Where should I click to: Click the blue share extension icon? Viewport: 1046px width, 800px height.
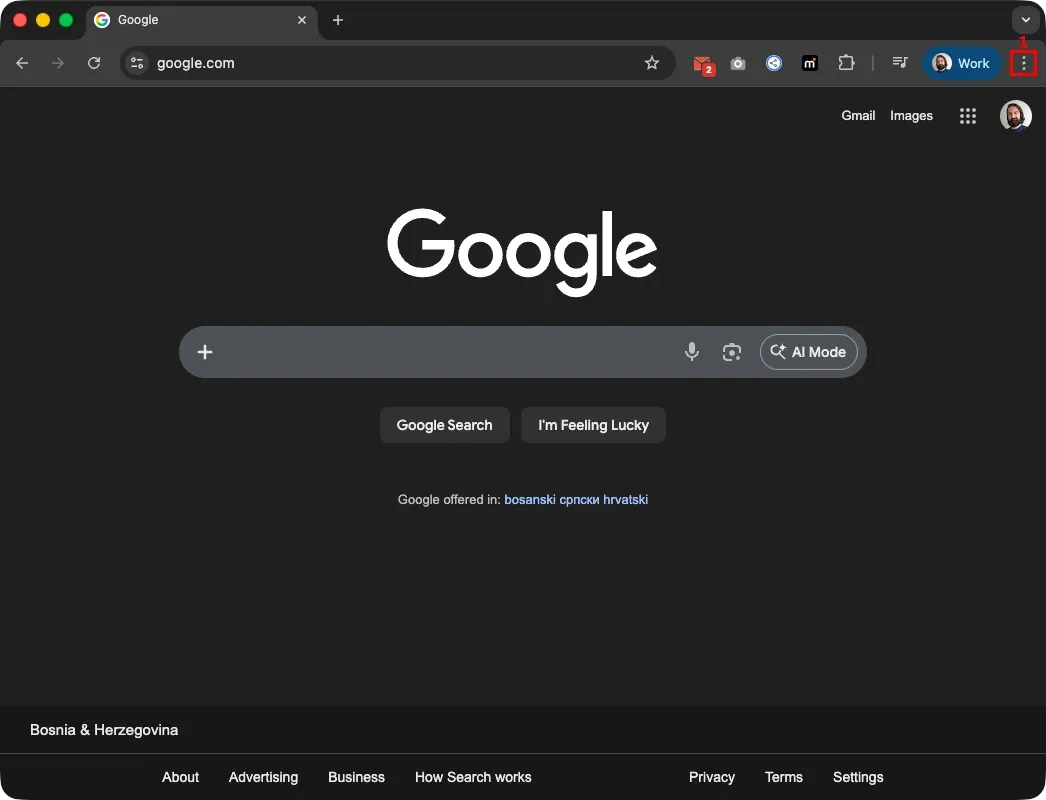pos(774,63)
